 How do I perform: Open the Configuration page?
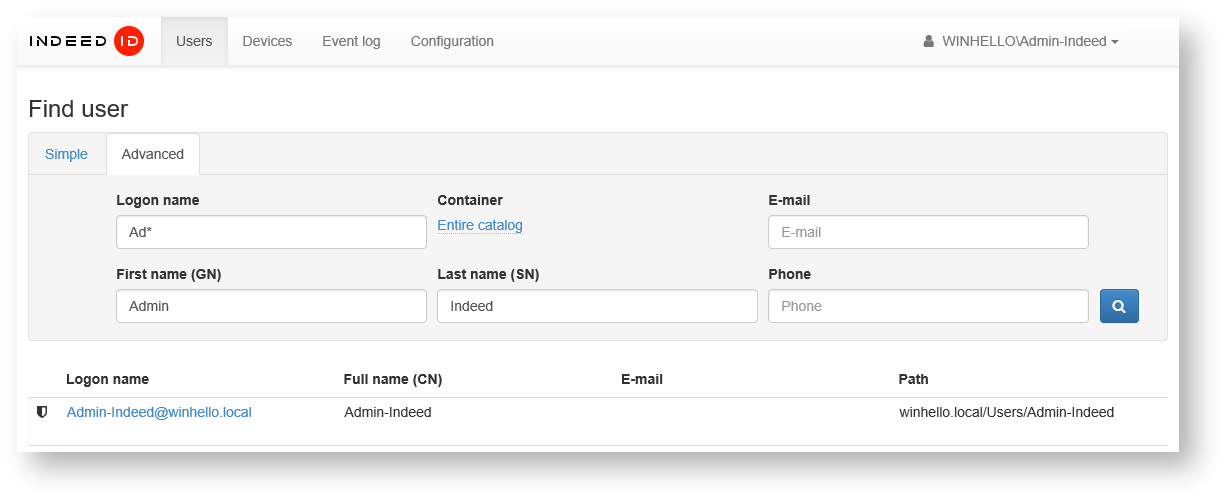click(x=452, y=42)
